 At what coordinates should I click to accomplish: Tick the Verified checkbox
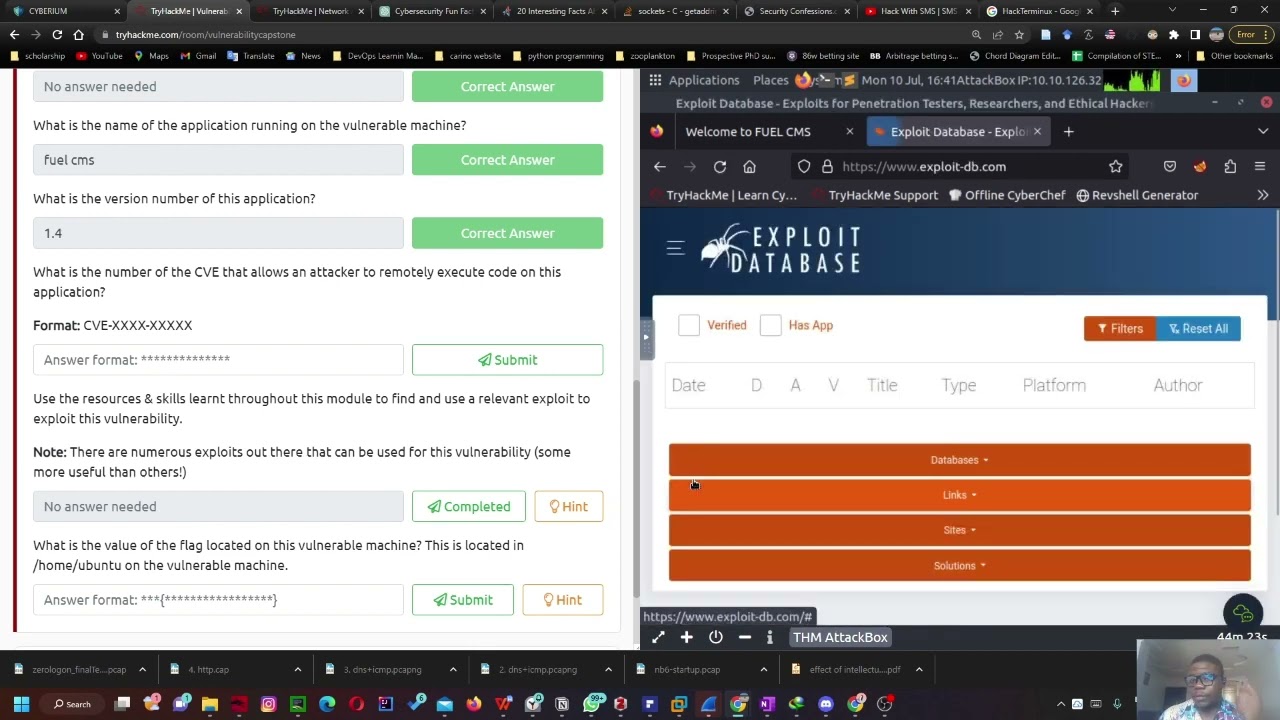click(x=688, y=325)
